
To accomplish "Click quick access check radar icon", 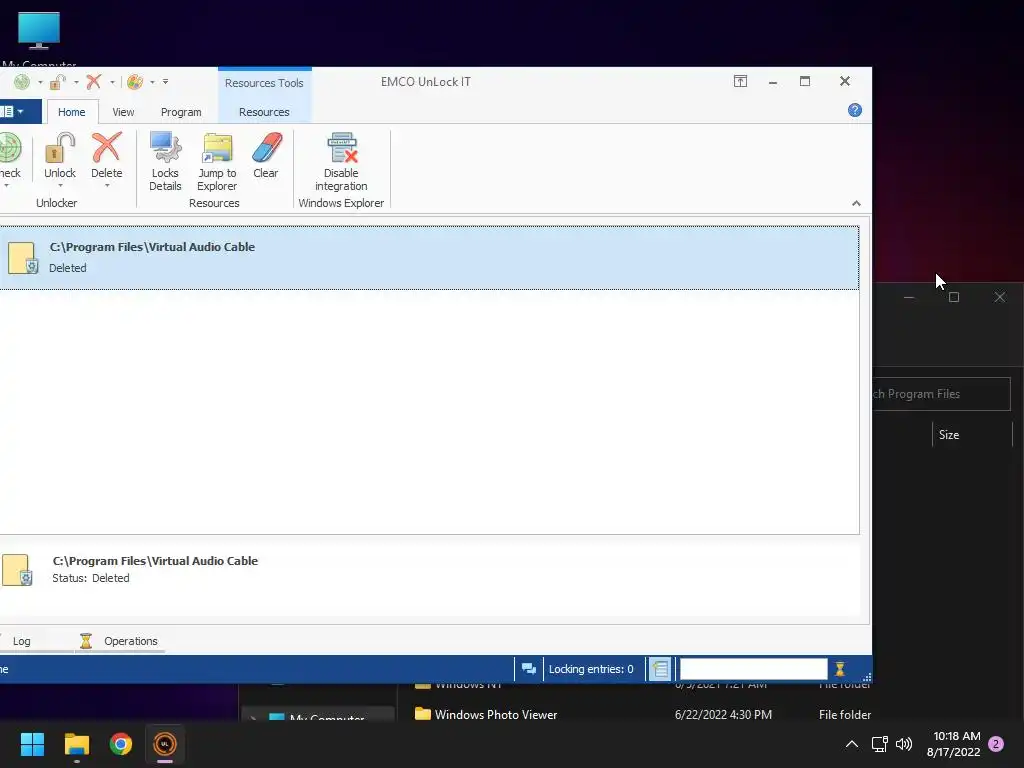I will [22, 82].
